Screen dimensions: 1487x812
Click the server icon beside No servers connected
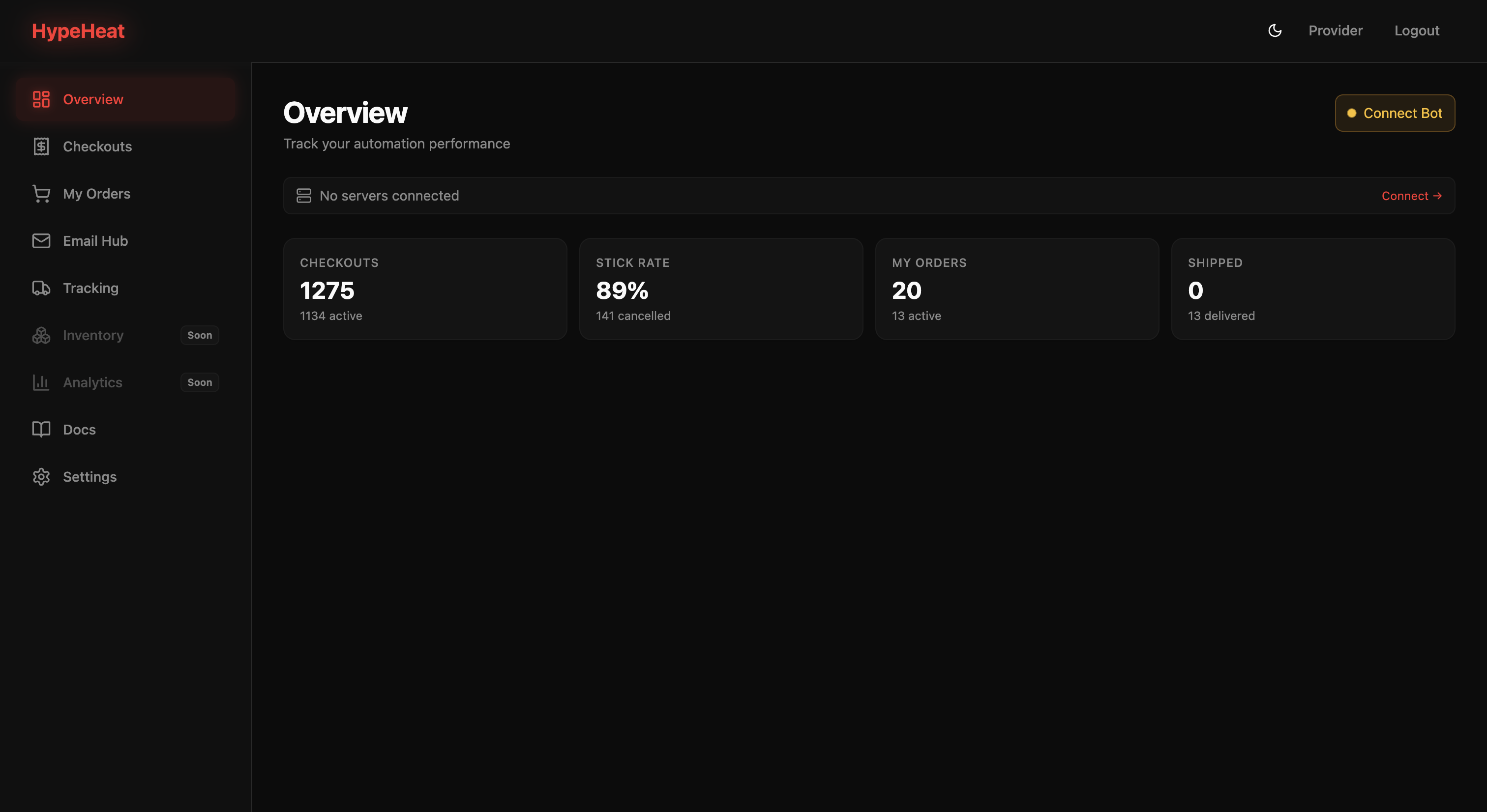tap(303, 196)
